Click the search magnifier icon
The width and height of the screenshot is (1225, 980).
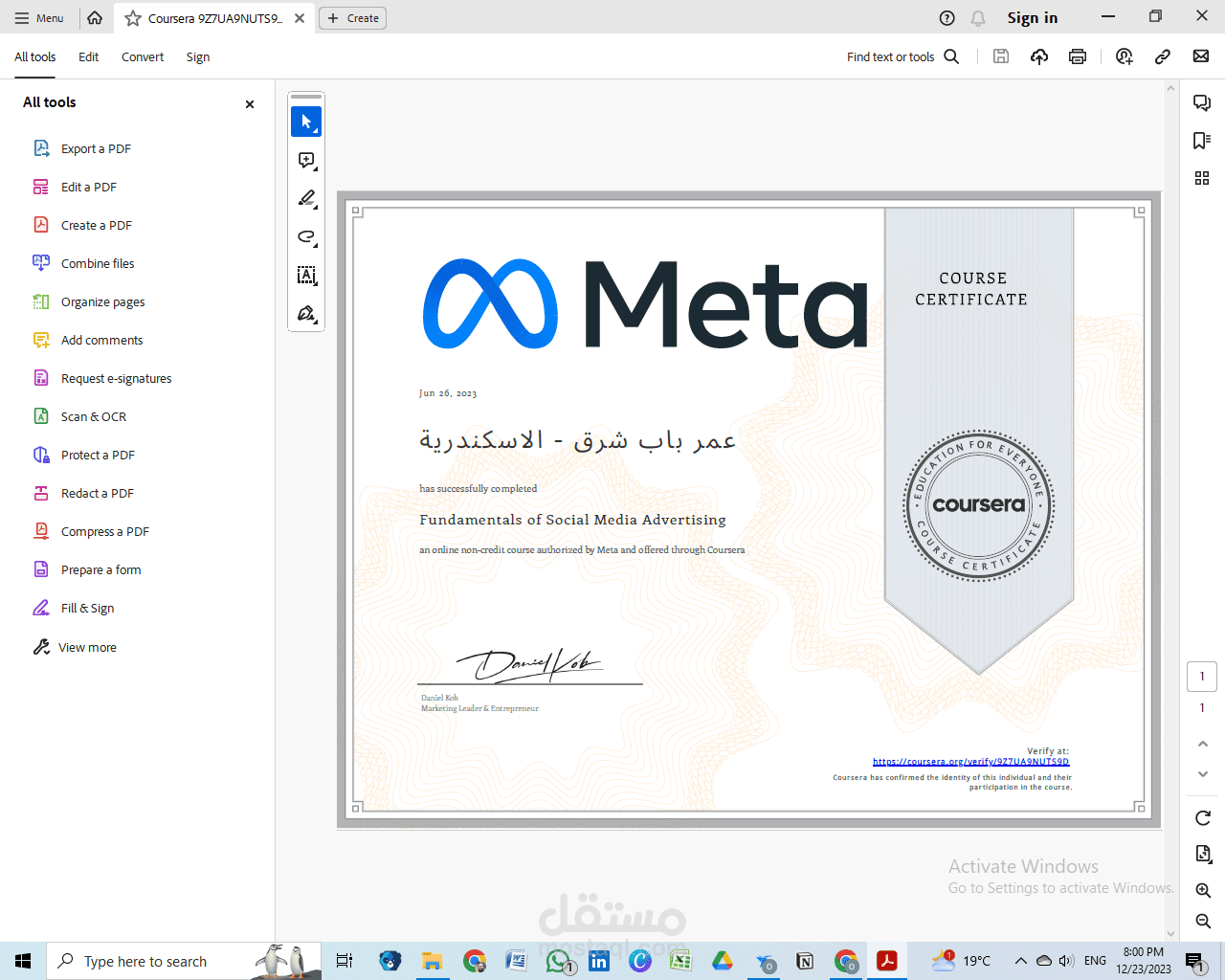tap(951, 56)
